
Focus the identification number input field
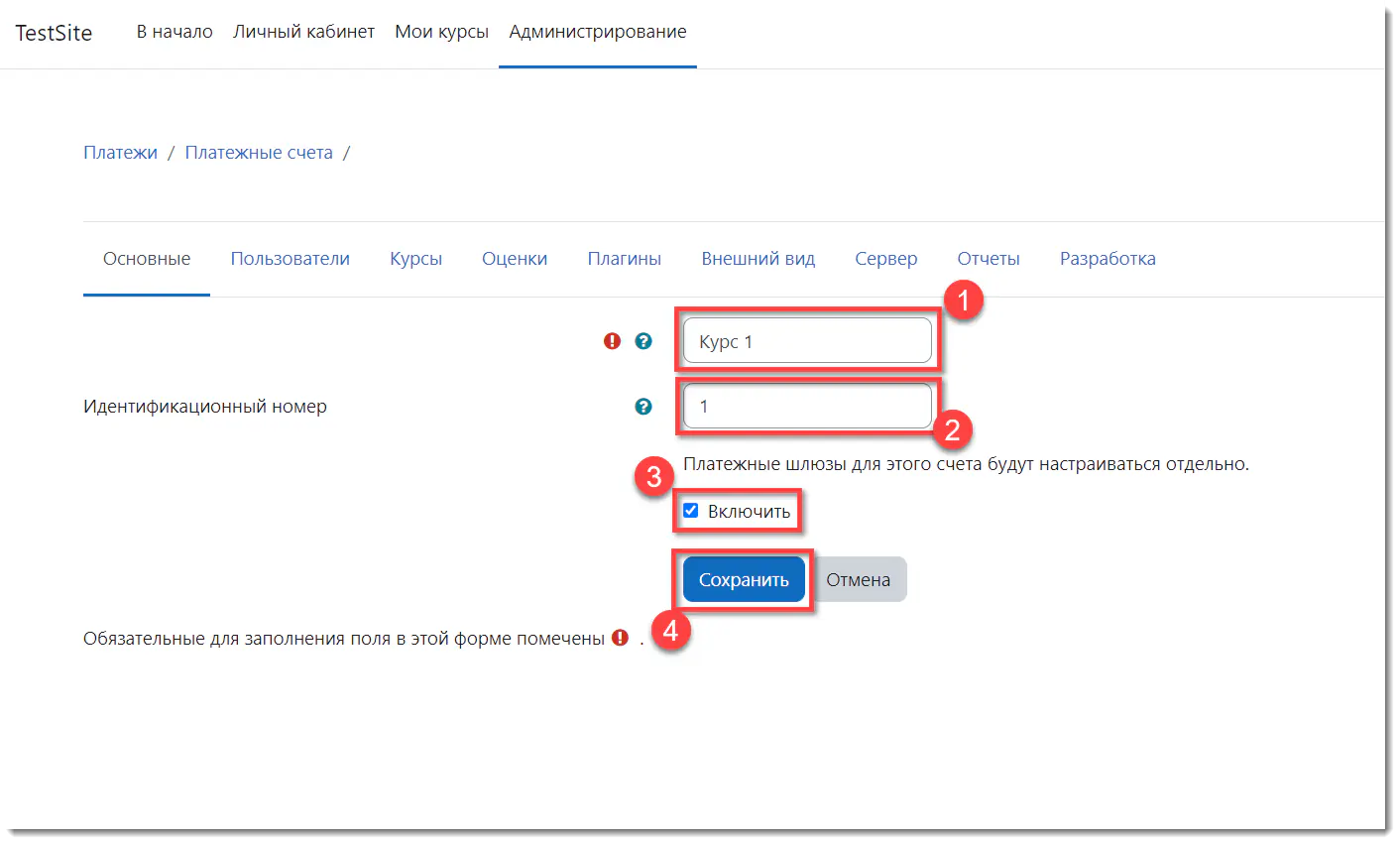tap(807, 407)
